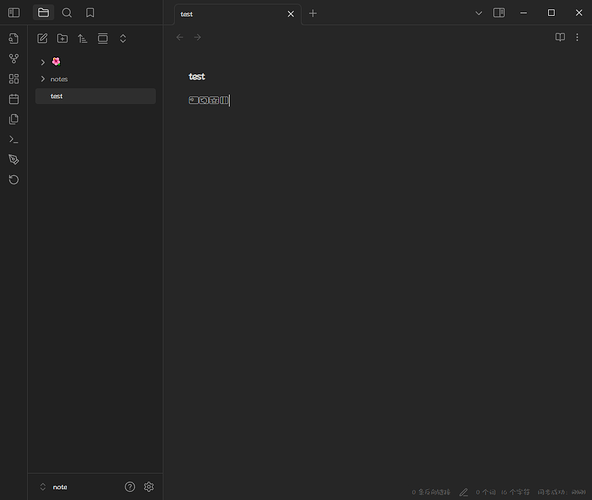Open settings with the gear icon
The image size is (592, 500).
pos(149,487)
